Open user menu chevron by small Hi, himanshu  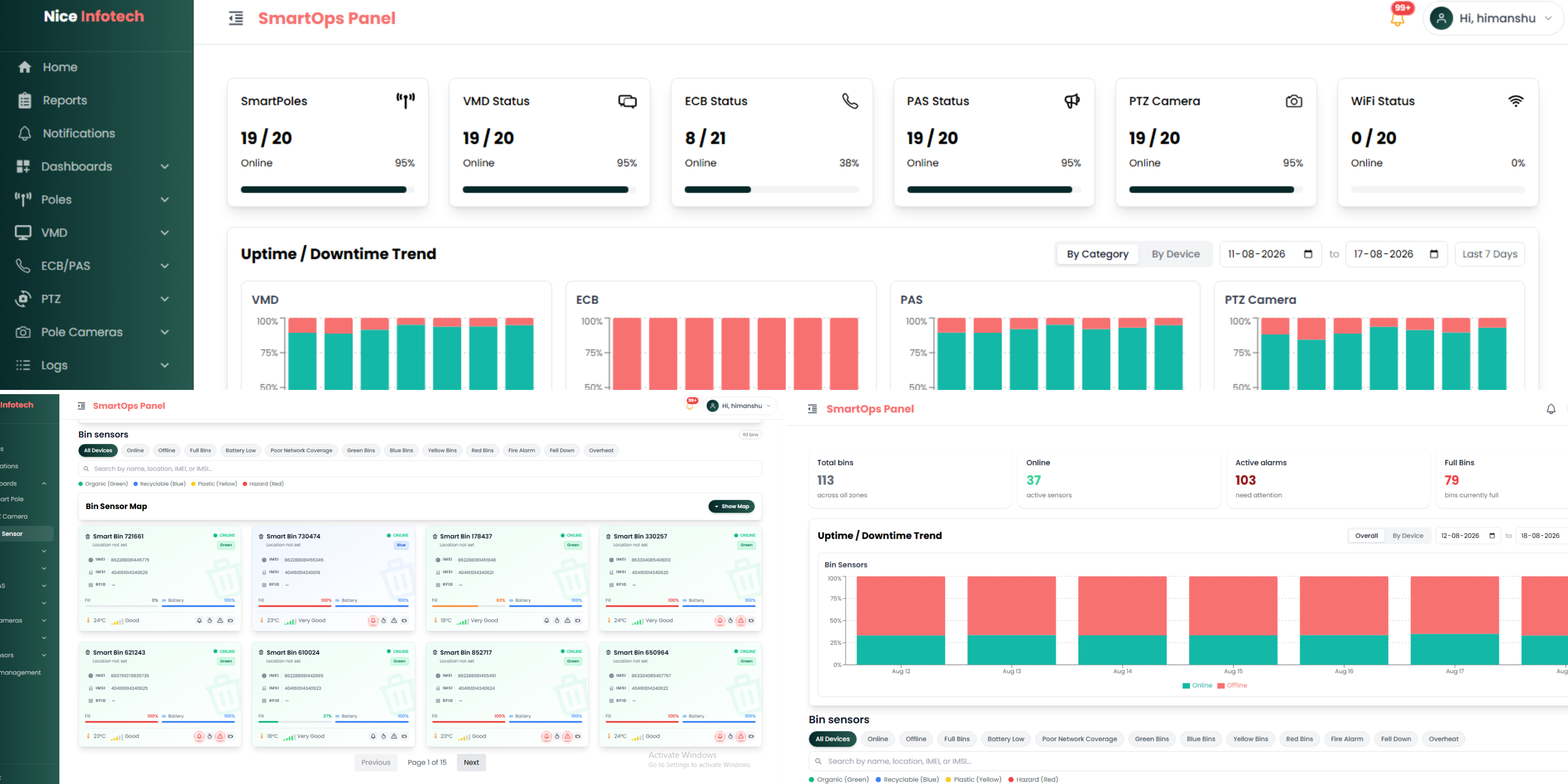pos(768,406)
